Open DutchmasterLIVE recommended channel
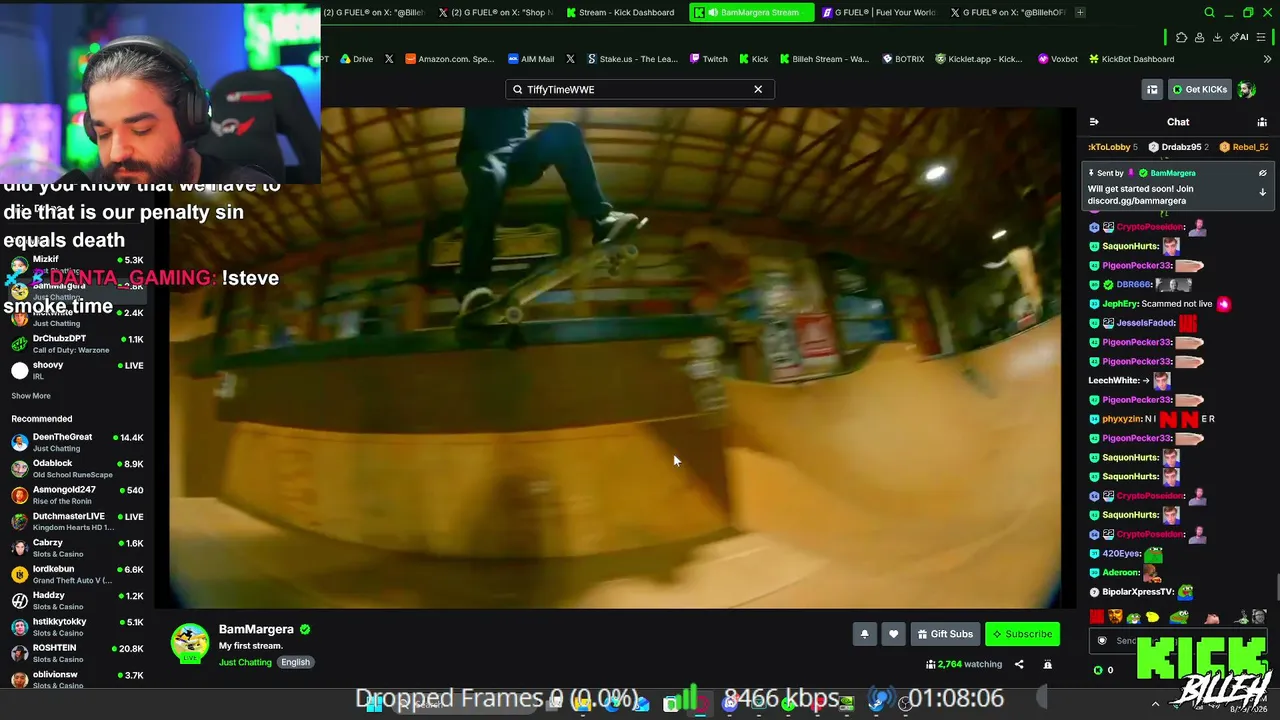1280x720 pixels. [78, 521]
